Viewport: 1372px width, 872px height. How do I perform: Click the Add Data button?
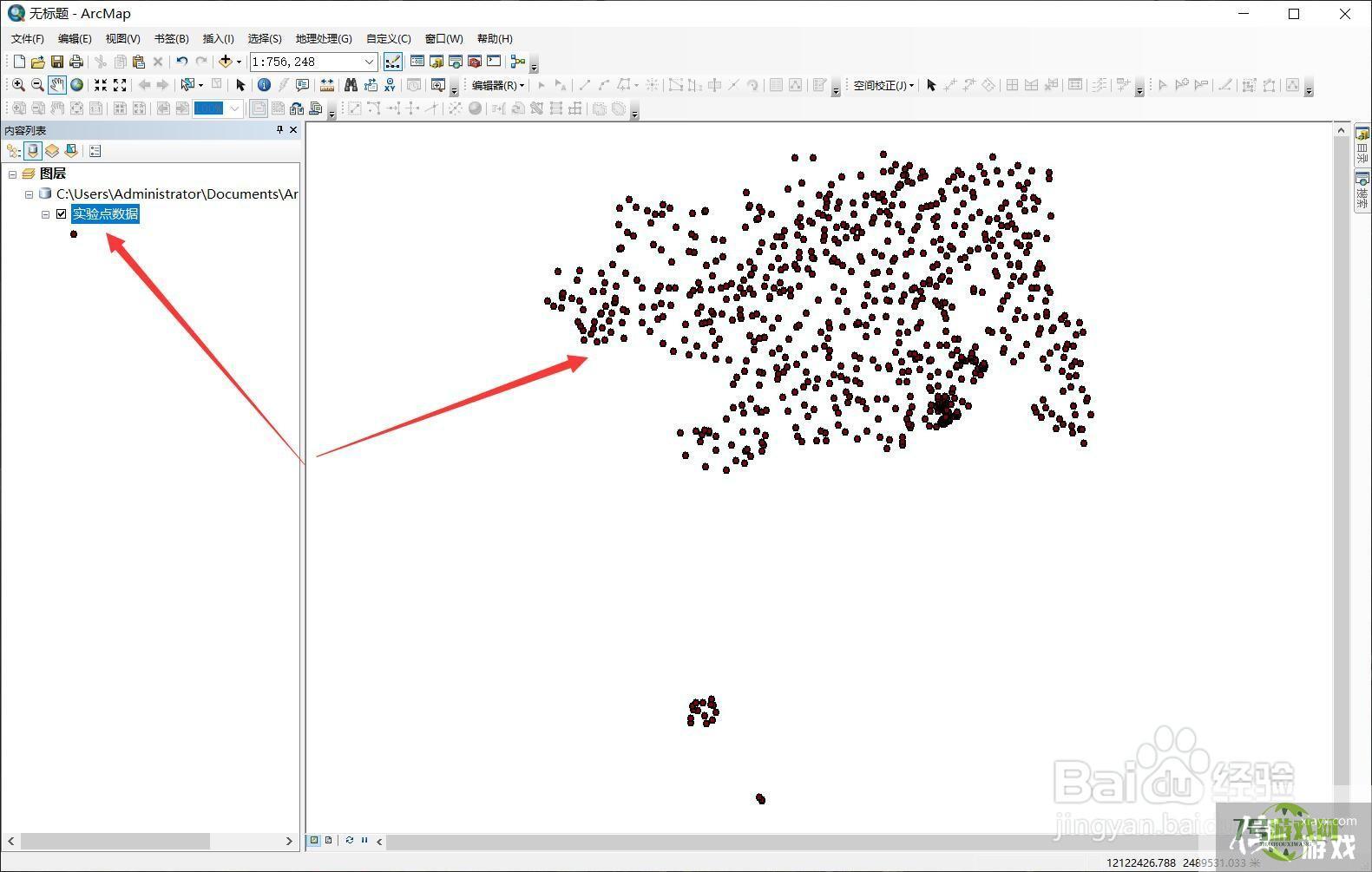pyautogui.click(x=225, y=62)
